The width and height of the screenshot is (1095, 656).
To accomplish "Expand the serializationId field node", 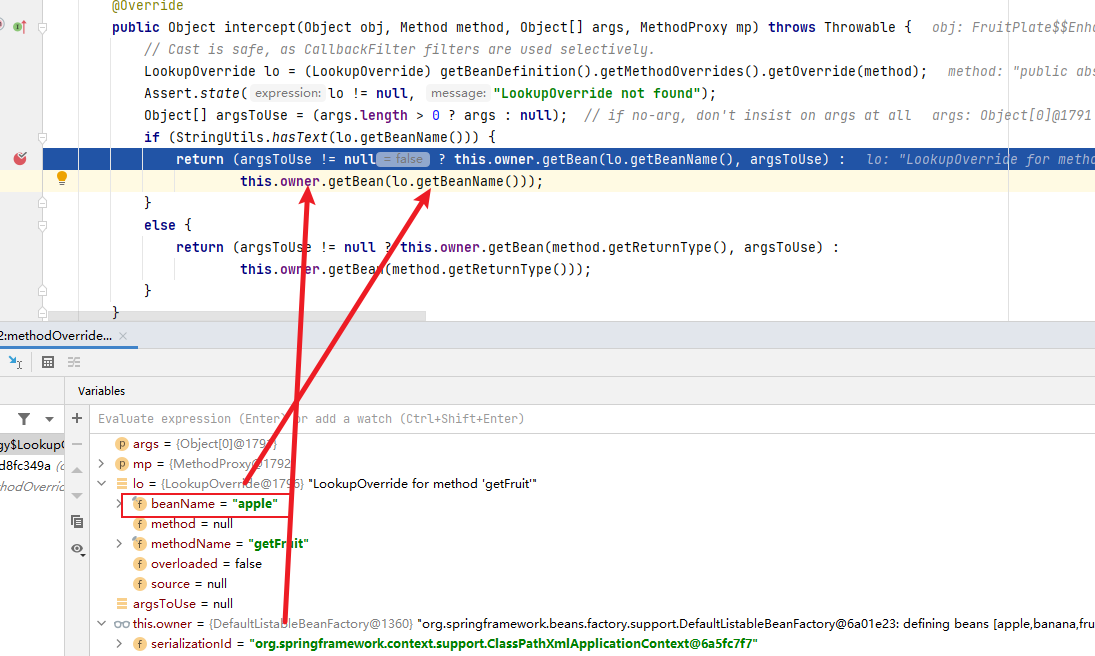I will click(x=120, y=644).
